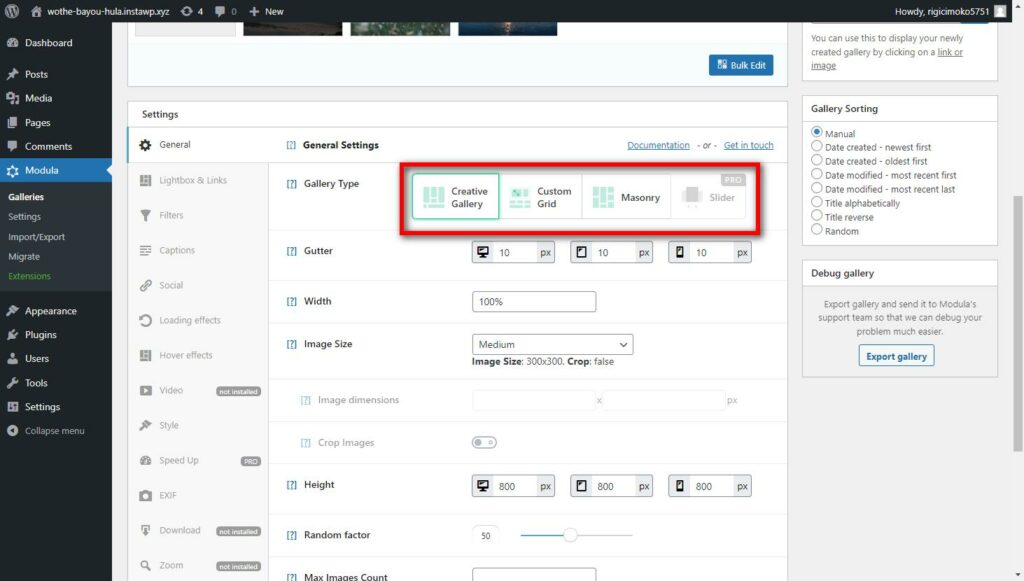The image size is (1024, 581).
Task: Select Title alphabetically sorting option
Action: 817,203
